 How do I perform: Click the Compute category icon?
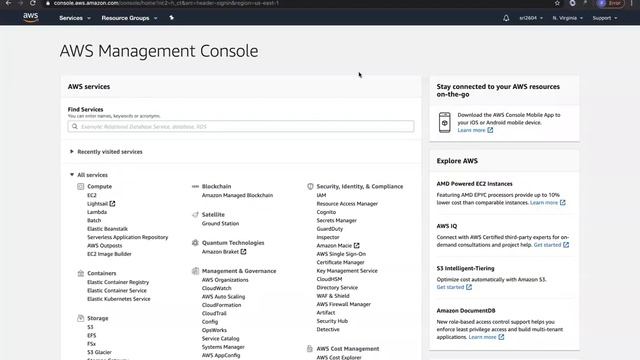click(80, 187)
